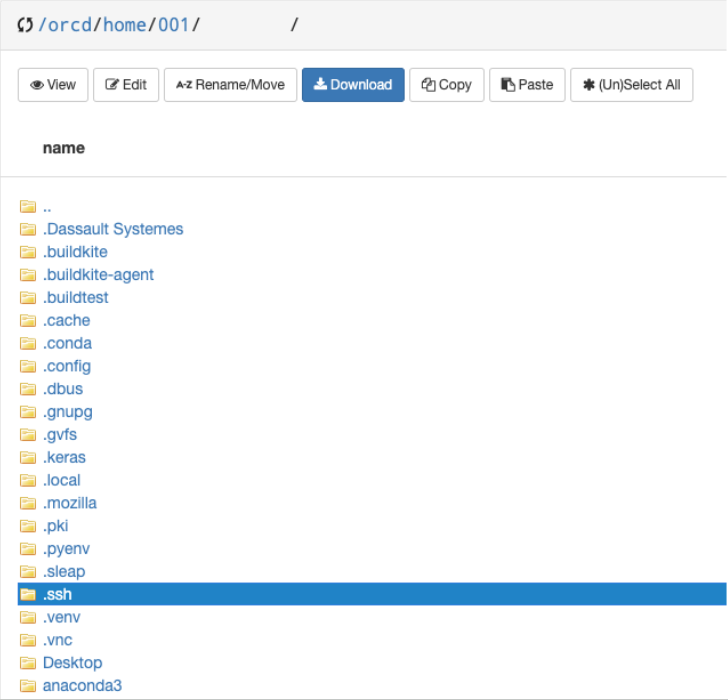Open the .buildtest folder
Screen dimensions: 728x700
(x=75, y=298)
